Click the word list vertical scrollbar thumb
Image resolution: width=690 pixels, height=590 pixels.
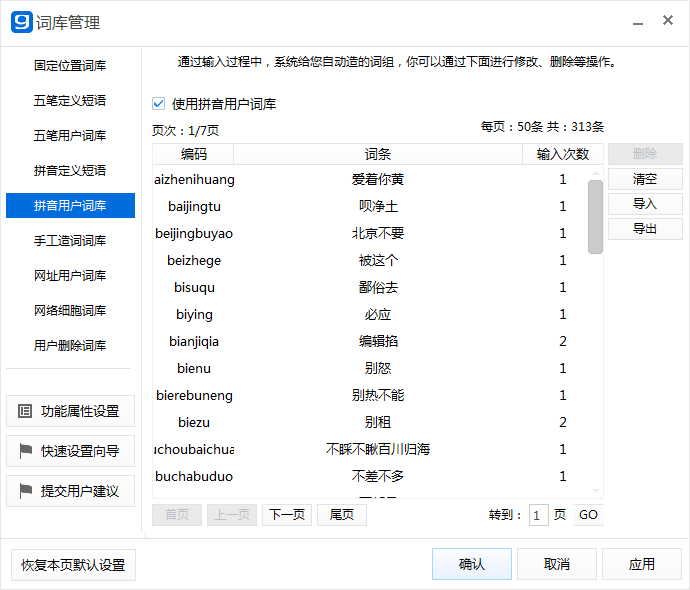point(595,216)
